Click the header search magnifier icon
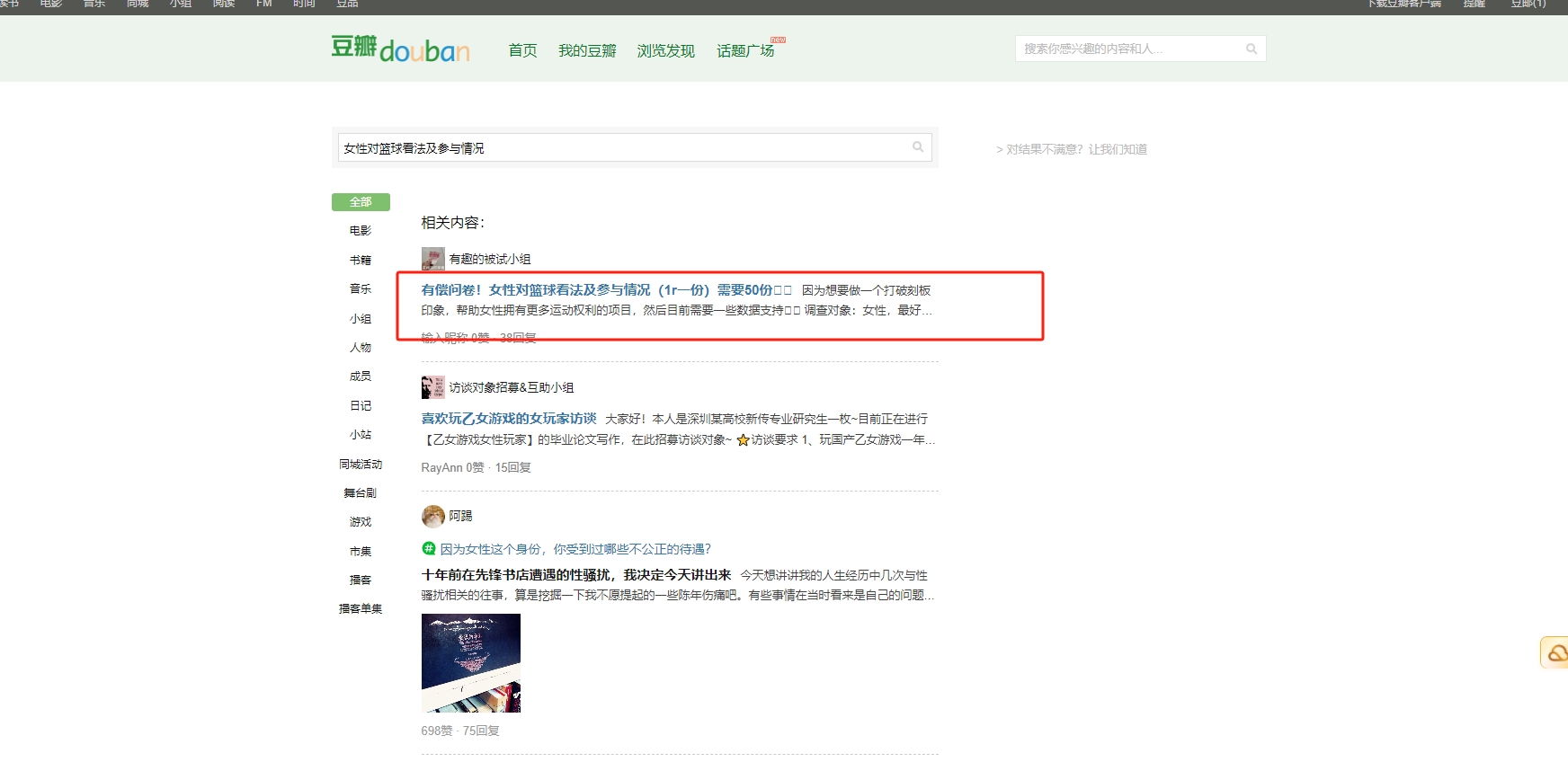 click(x=1251, y=49)
